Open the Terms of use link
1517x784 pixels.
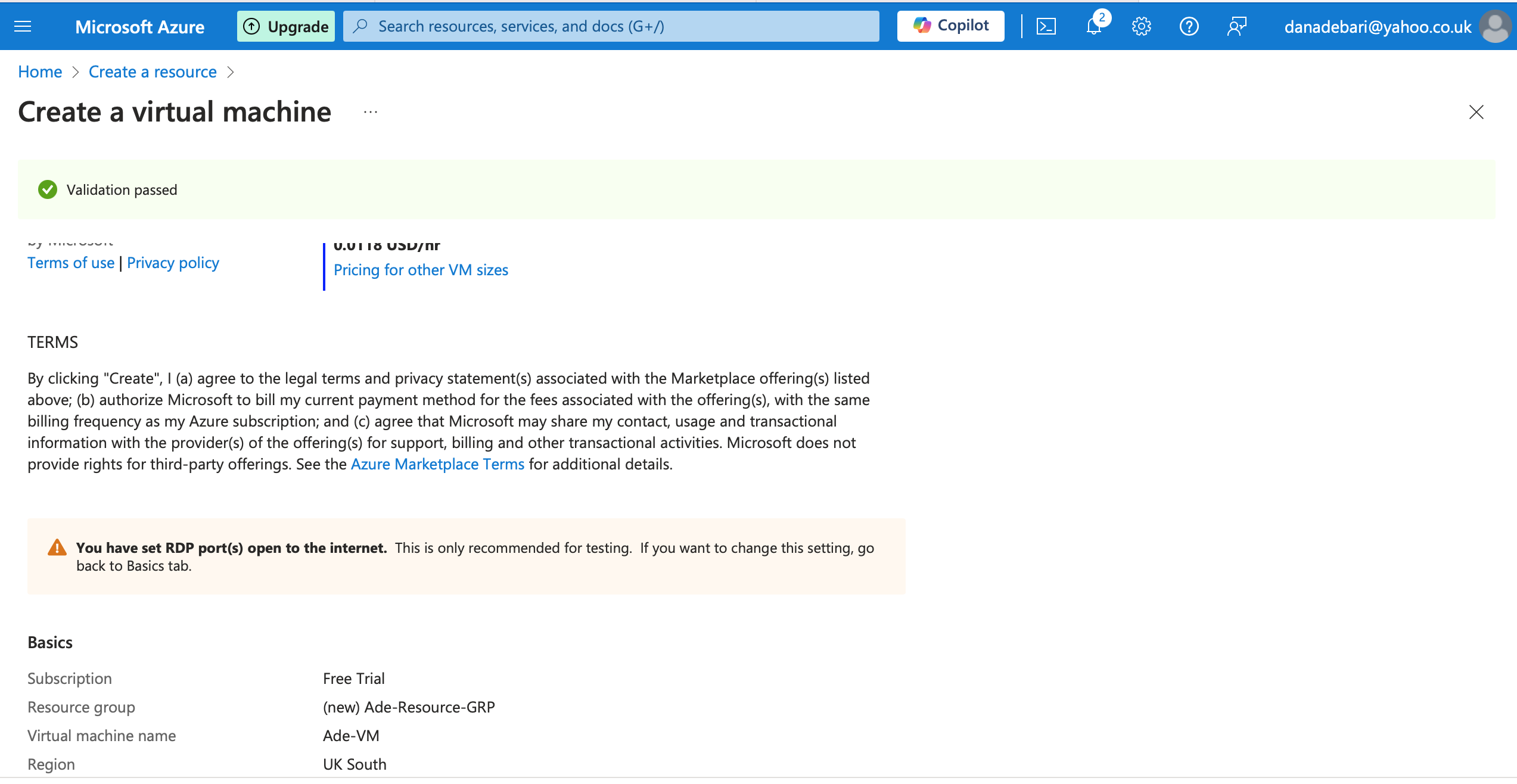71,263
